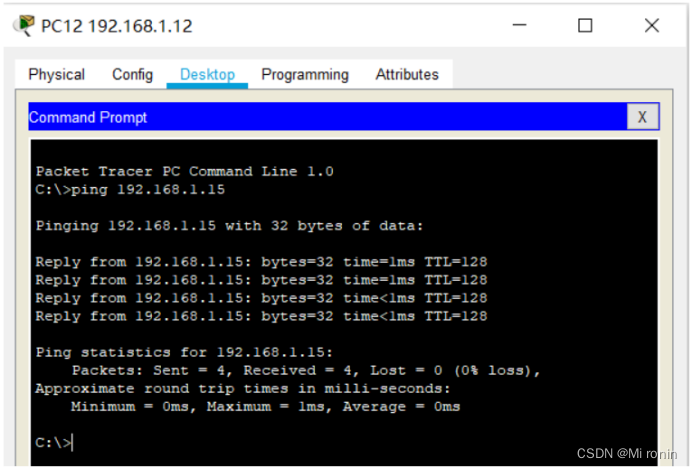
Task: Open the Programming tab
Action: click(305, 75)
